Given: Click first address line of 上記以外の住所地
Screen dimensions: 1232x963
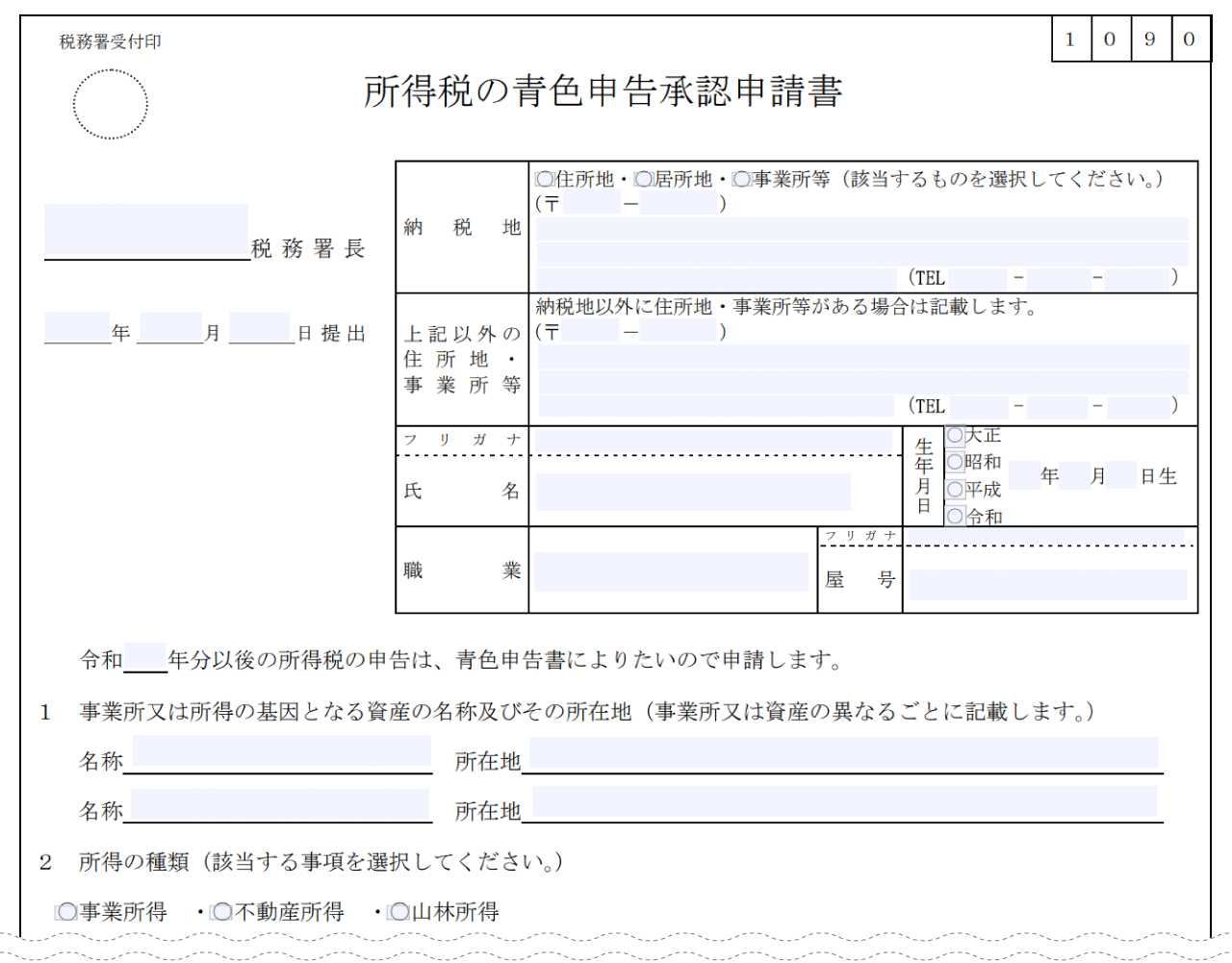Looking at the screenshot, I should click(x=862, y=357).
